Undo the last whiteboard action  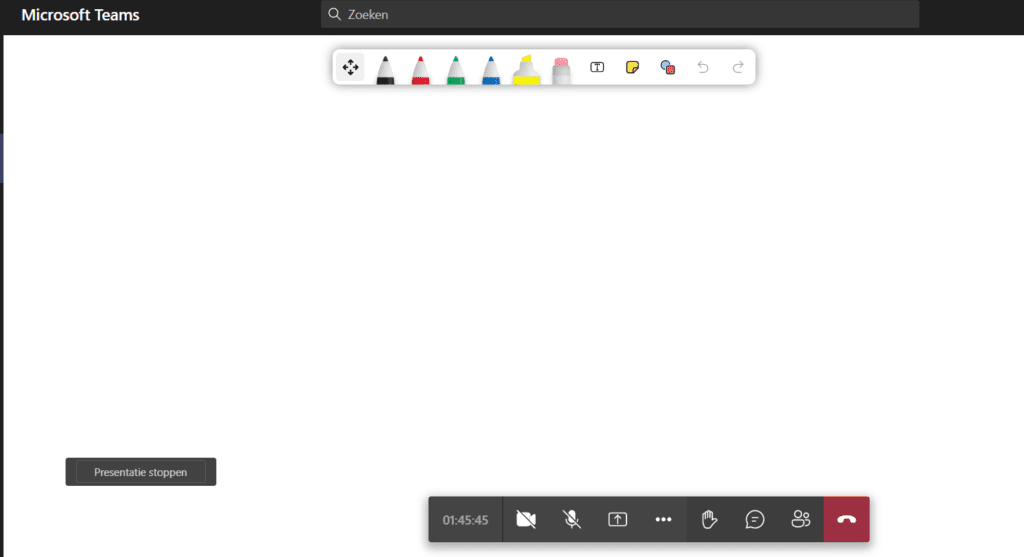point(703,67)
